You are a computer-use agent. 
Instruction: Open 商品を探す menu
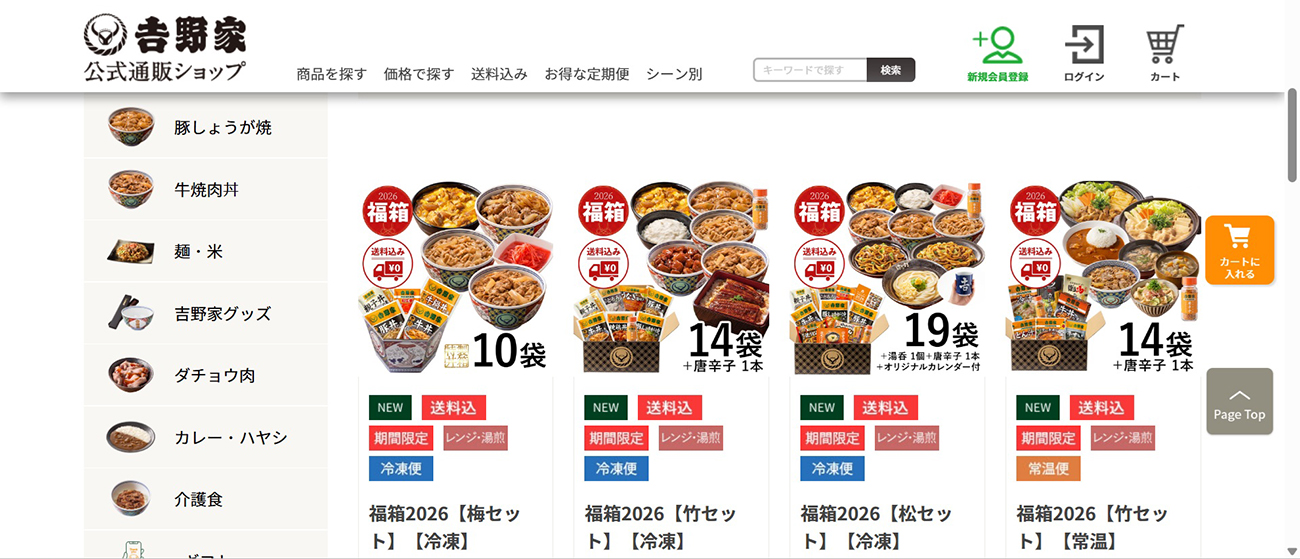332,74
